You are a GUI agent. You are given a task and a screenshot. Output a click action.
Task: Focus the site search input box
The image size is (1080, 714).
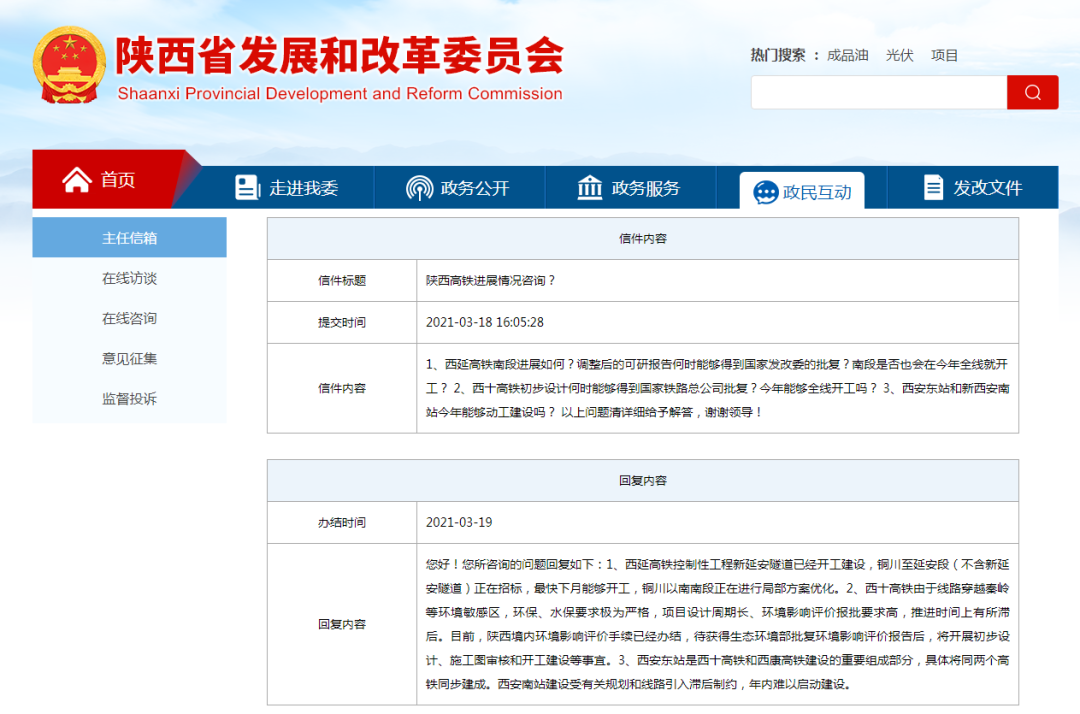click(x=879, y=92)
